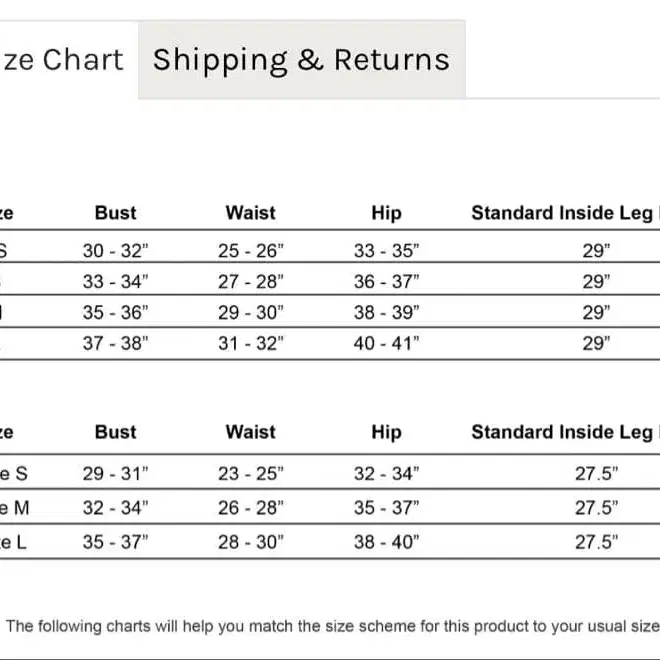The width and height of the screenshot is (660, 660).
Task: Click the first table's Waist column header
Action: 250,213
